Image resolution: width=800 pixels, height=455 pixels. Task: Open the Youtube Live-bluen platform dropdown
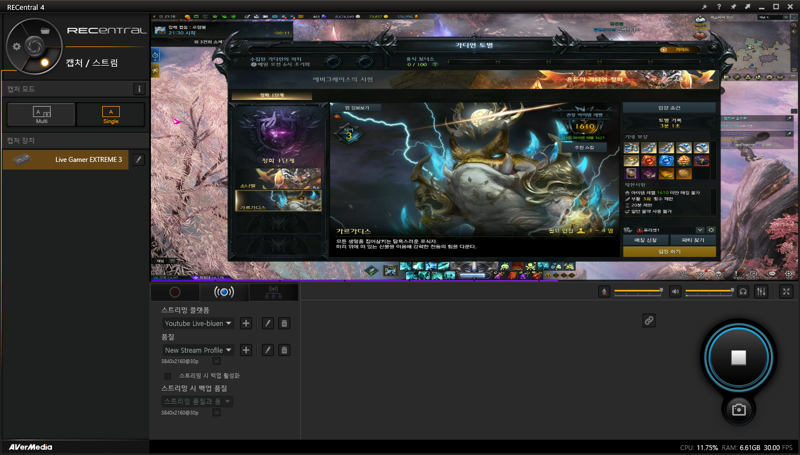pos(198,323)
